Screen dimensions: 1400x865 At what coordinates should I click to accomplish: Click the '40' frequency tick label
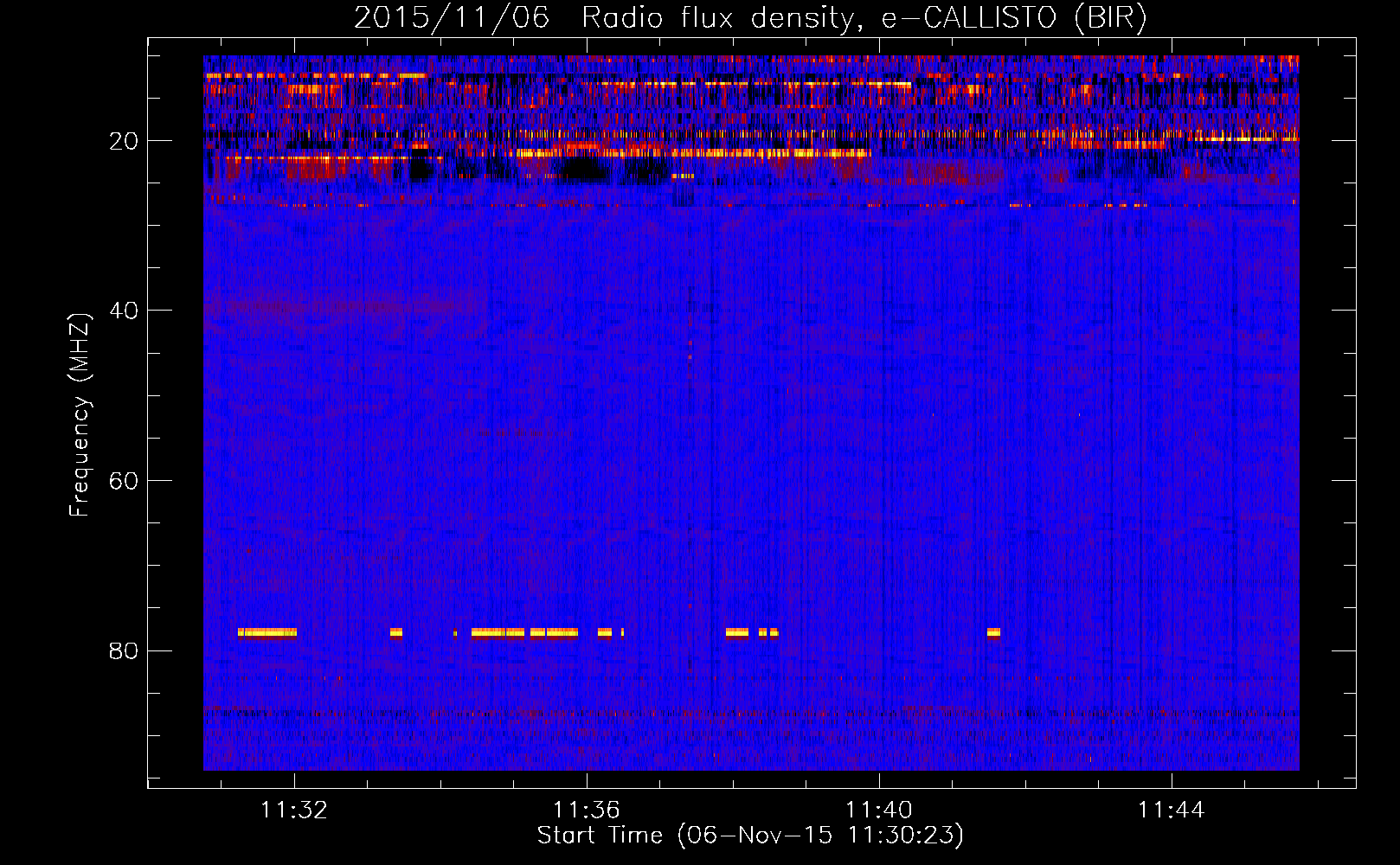tap(124, 311)
